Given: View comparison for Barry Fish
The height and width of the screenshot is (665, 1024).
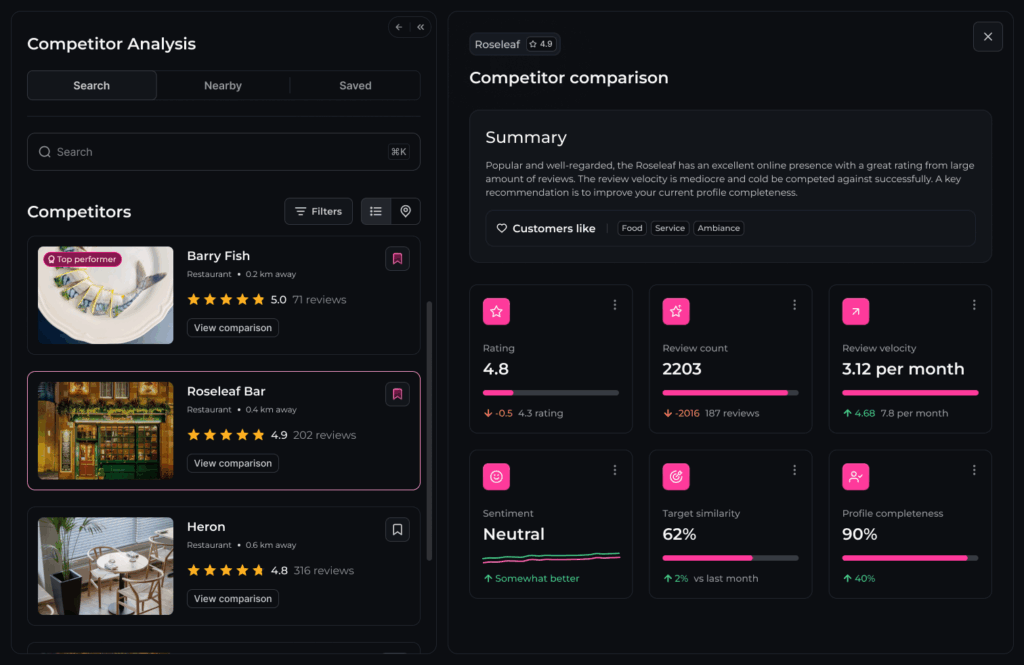Looking at the screenshot, I should point(232,328).
